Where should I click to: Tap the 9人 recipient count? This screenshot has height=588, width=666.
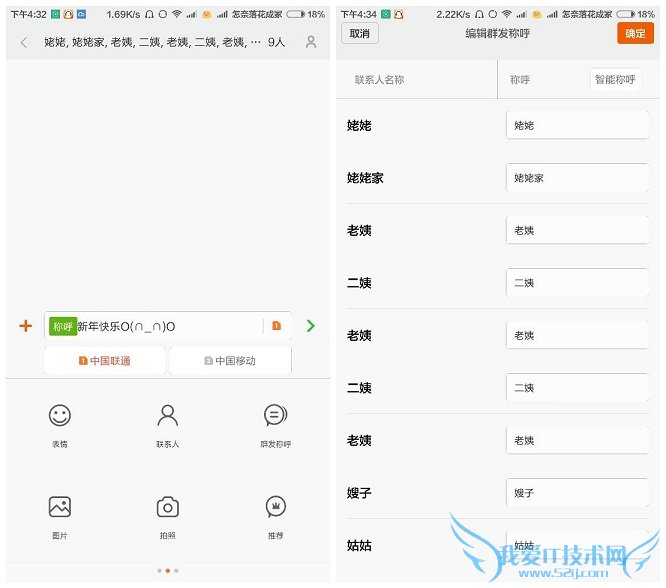[x=277, y=42]
